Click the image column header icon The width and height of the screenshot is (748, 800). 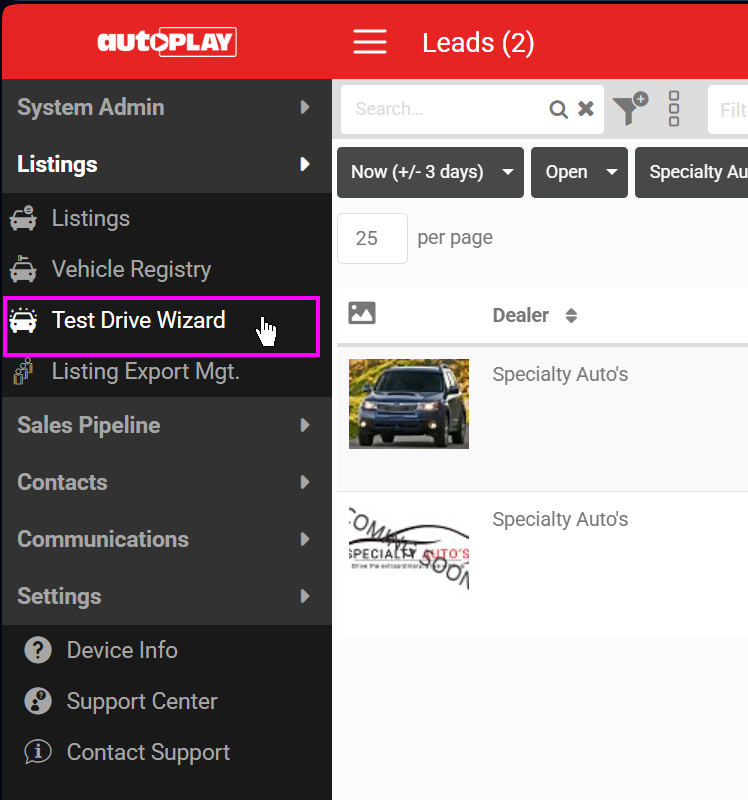click(x=362, y=313)
